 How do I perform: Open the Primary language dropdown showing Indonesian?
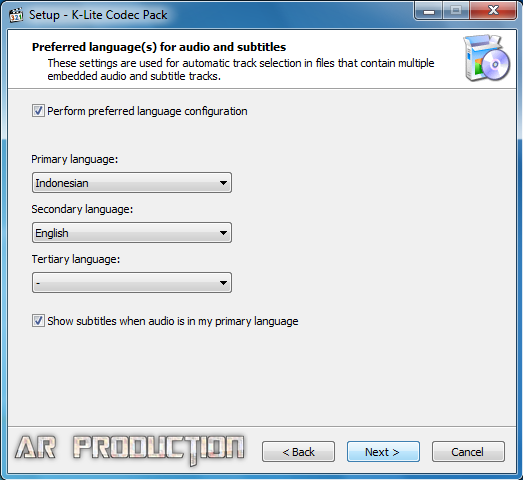(x=132, y=182)
